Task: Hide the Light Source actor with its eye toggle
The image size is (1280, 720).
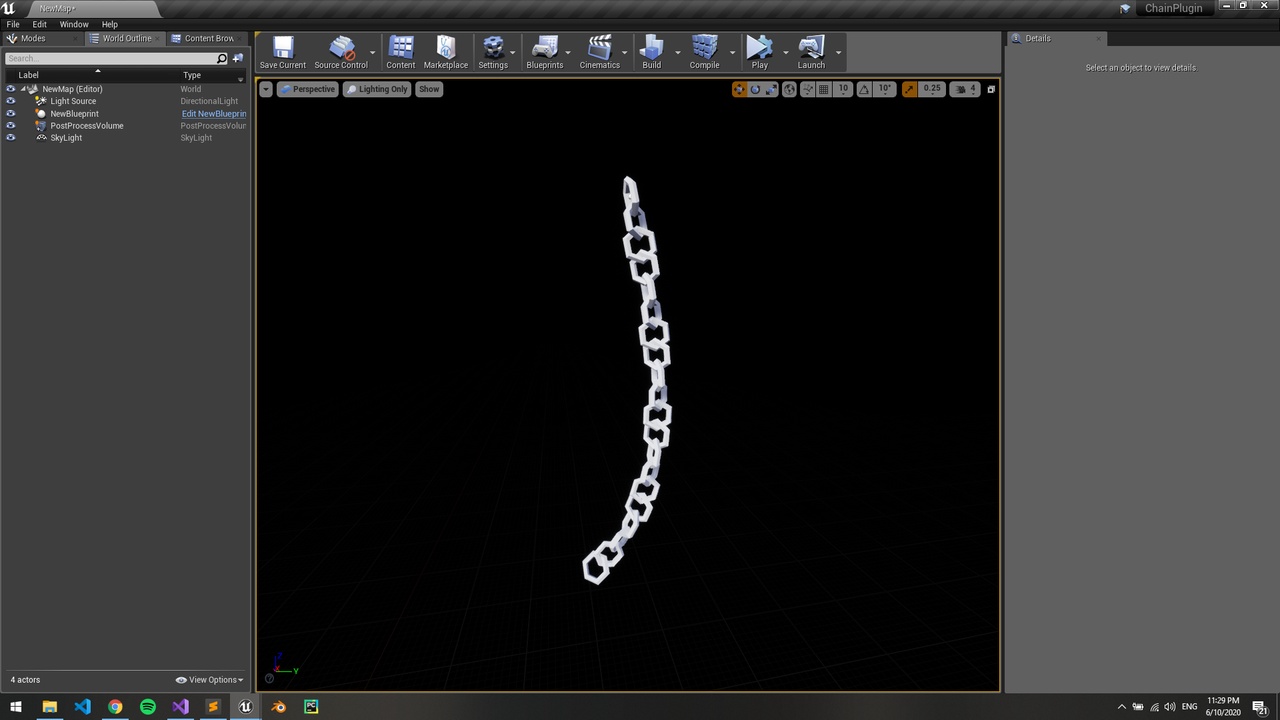Action: tap(10, 101)
